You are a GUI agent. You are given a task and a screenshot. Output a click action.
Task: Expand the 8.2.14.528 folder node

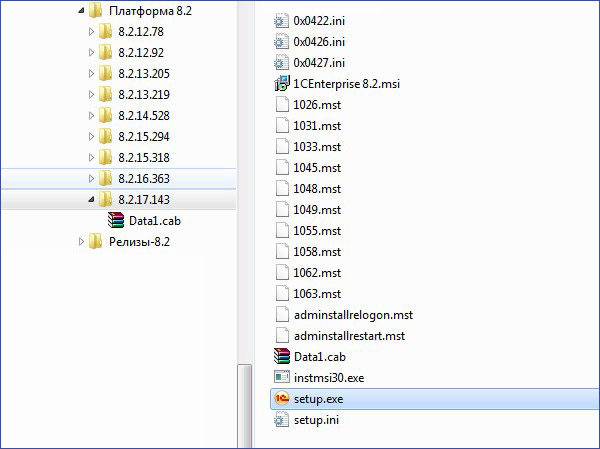click(x=91, y=115)
